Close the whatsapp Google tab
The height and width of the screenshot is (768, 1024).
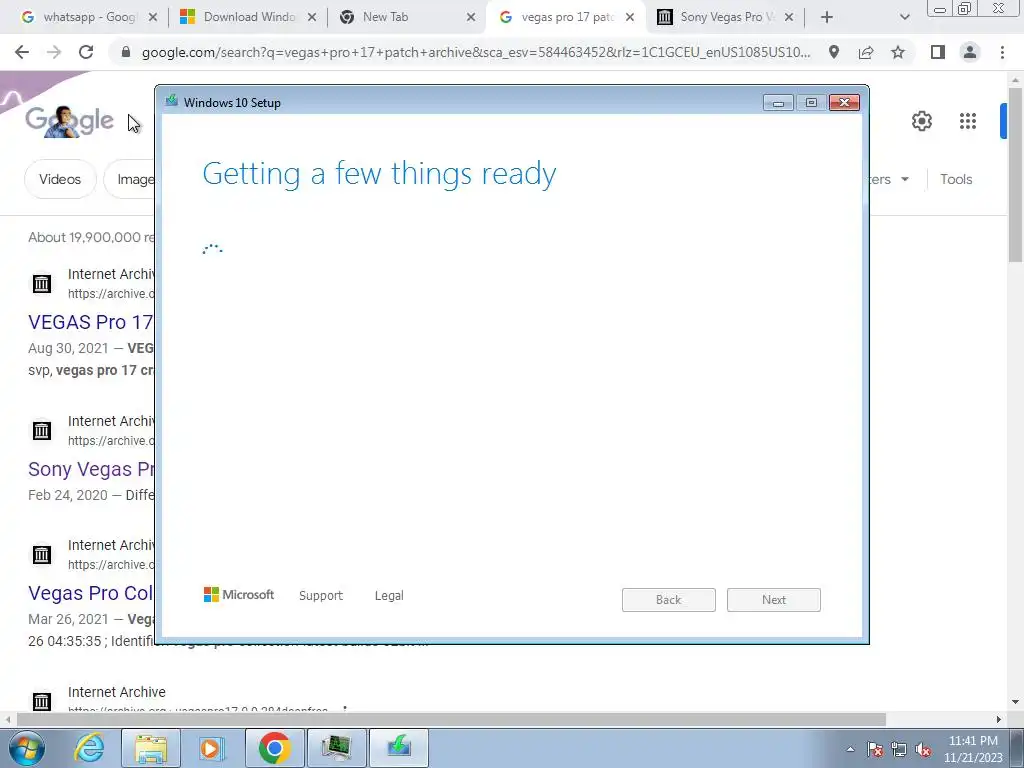pyautogui.click(x=153, y=17)
